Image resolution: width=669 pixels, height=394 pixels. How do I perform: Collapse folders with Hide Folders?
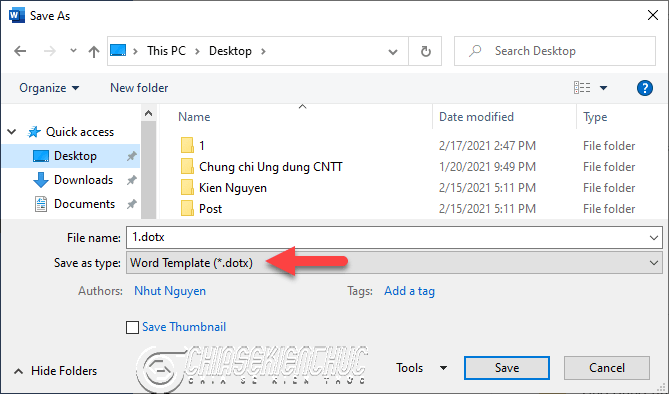point(55,371)
